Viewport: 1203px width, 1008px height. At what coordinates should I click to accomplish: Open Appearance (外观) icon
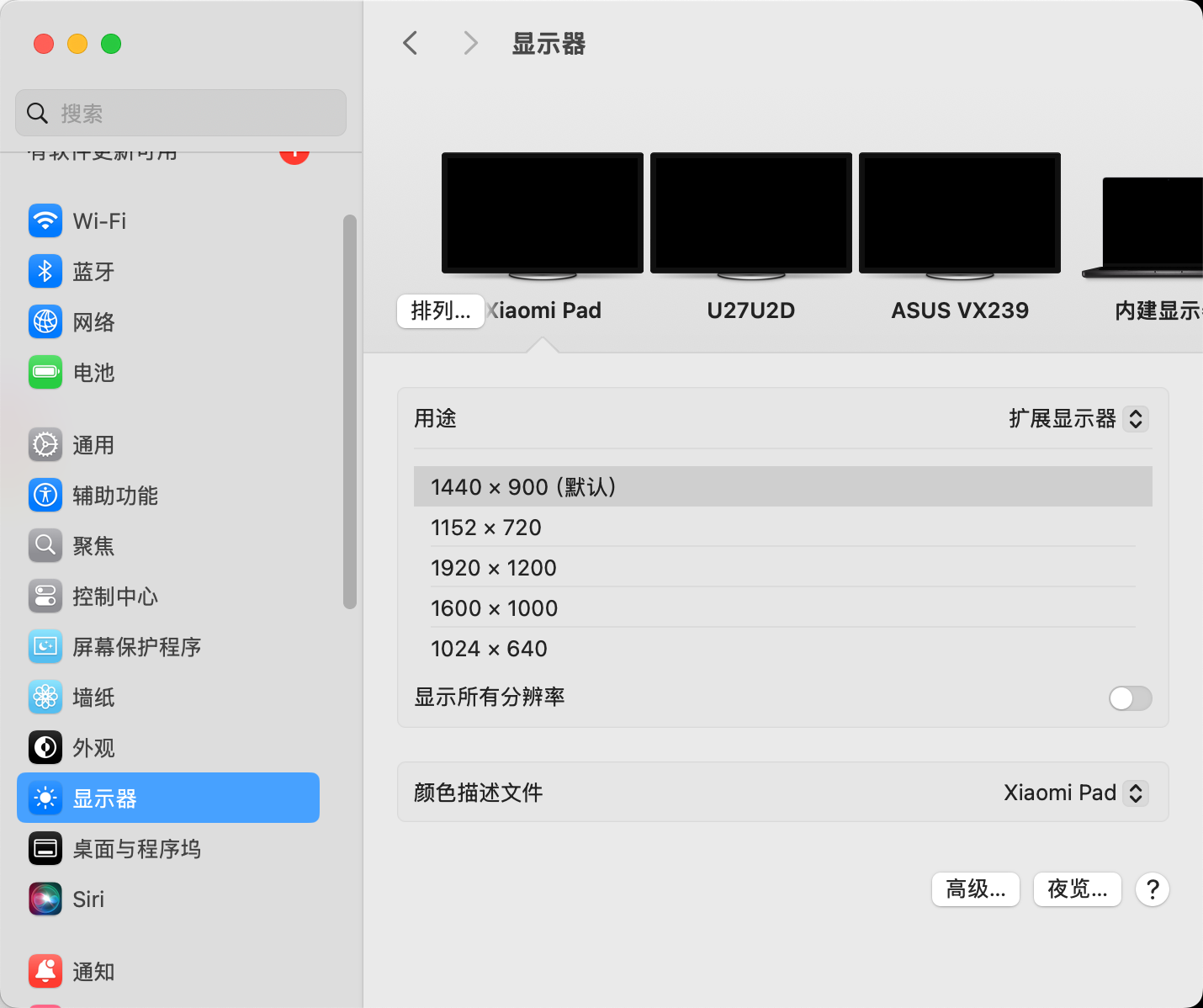tap(45, 748)
